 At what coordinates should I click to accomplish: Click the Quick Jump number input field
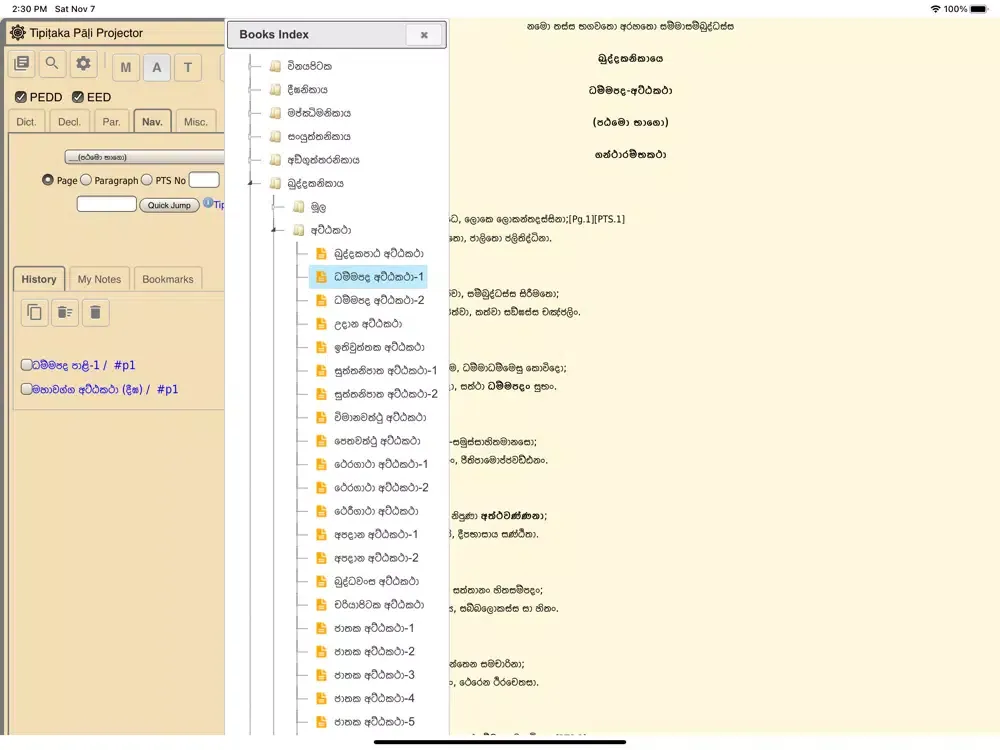coord(107,204)
